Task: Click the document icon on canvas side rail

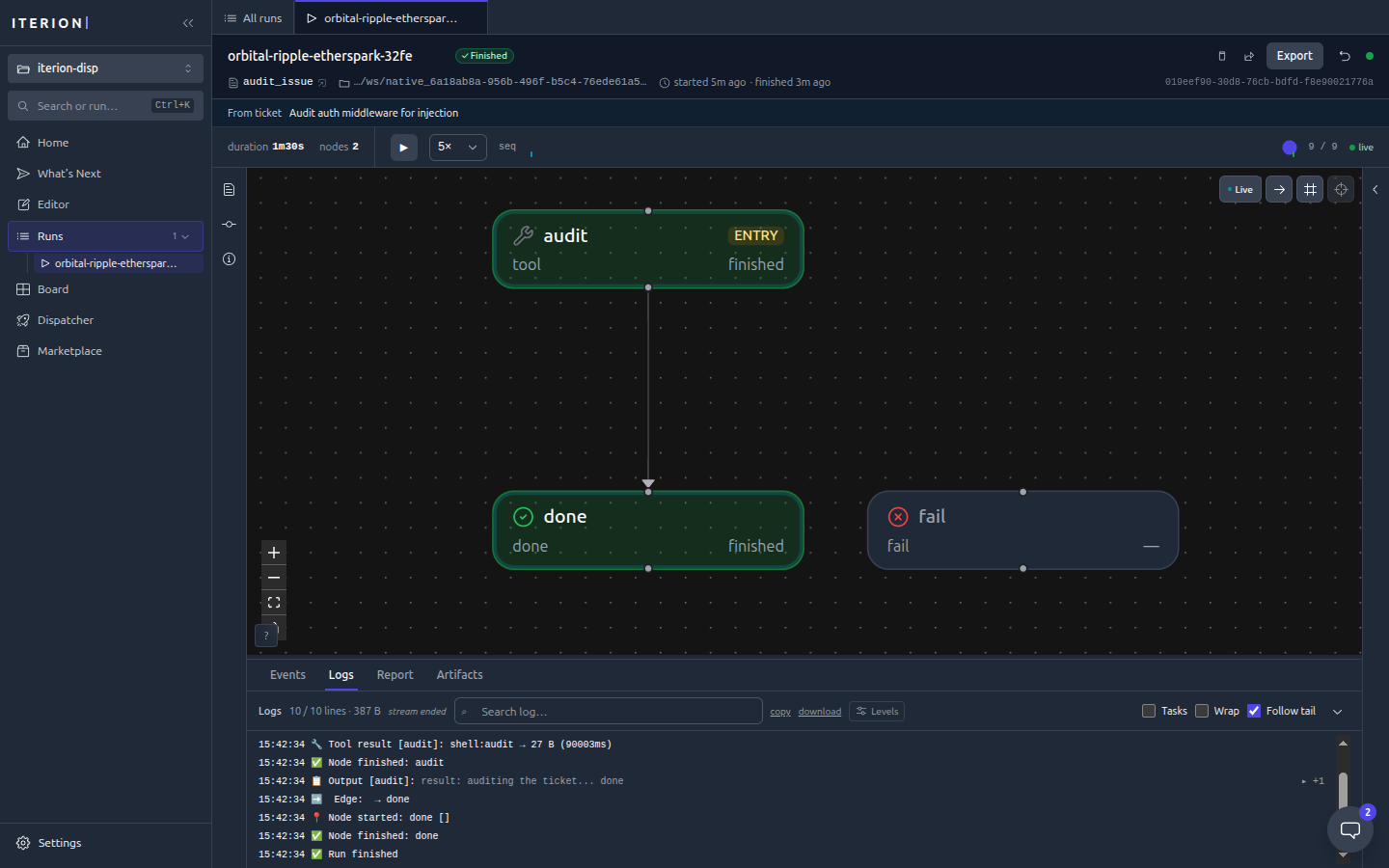Action: coord(229,190)
